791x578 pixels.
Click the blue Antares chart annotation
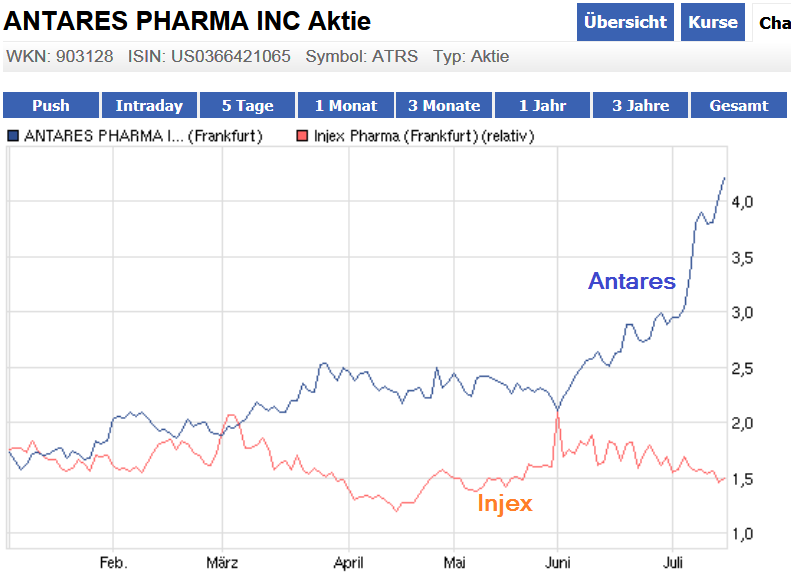(x=632, y=281)
